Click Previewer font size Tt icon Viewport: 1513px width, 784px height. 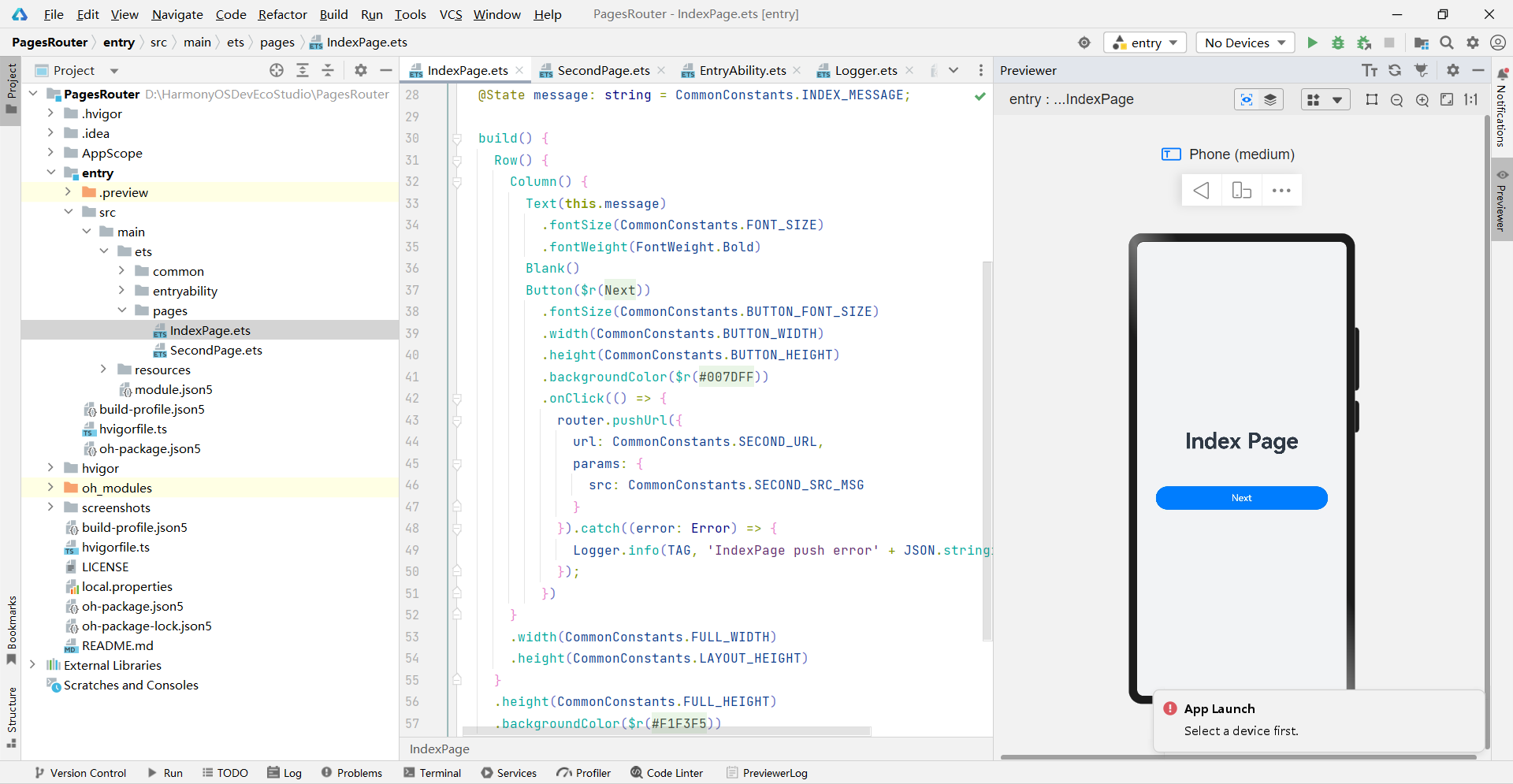click(1370, 70)
